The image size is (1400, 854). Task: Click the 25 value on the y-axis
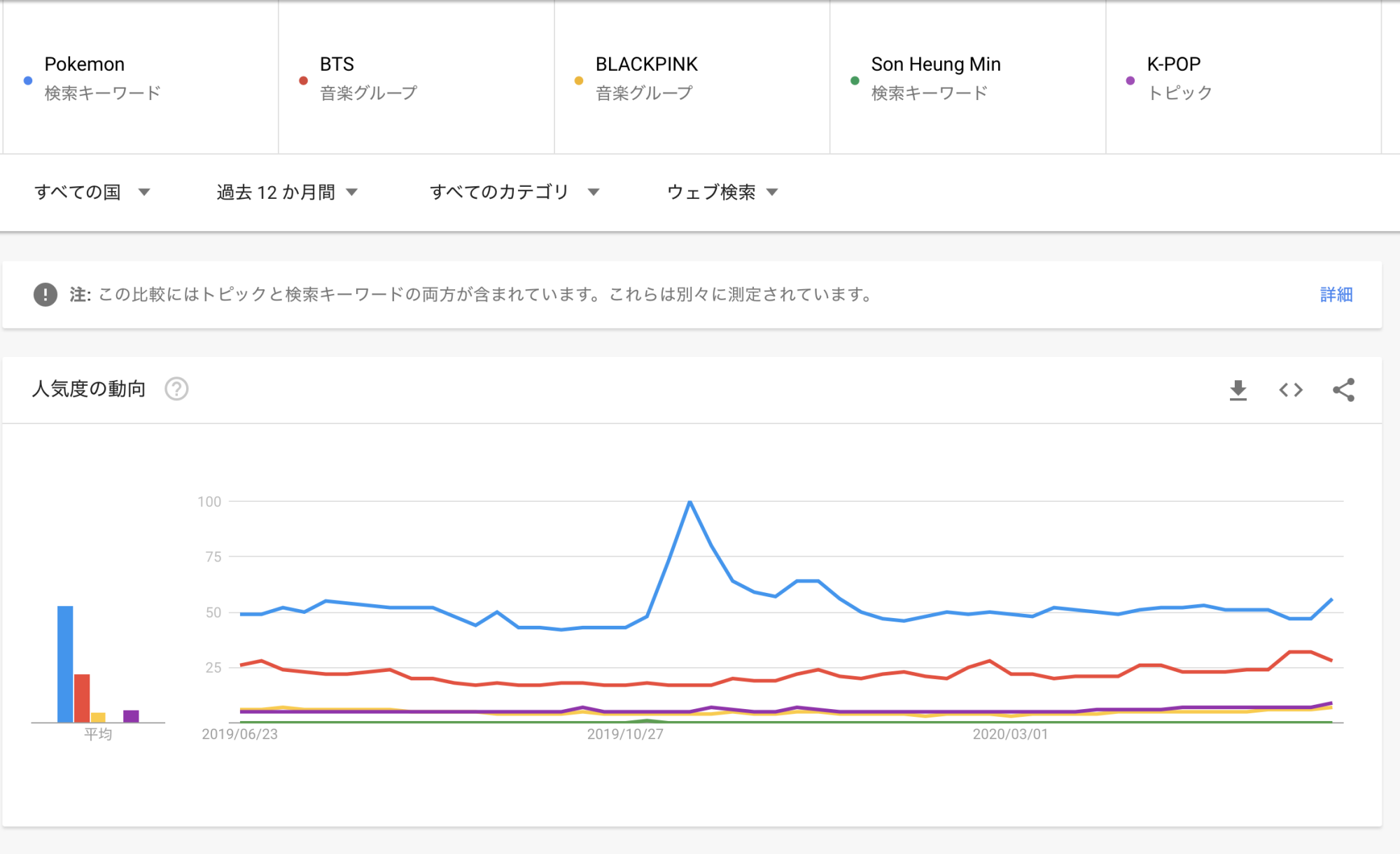tap(213, 668)
